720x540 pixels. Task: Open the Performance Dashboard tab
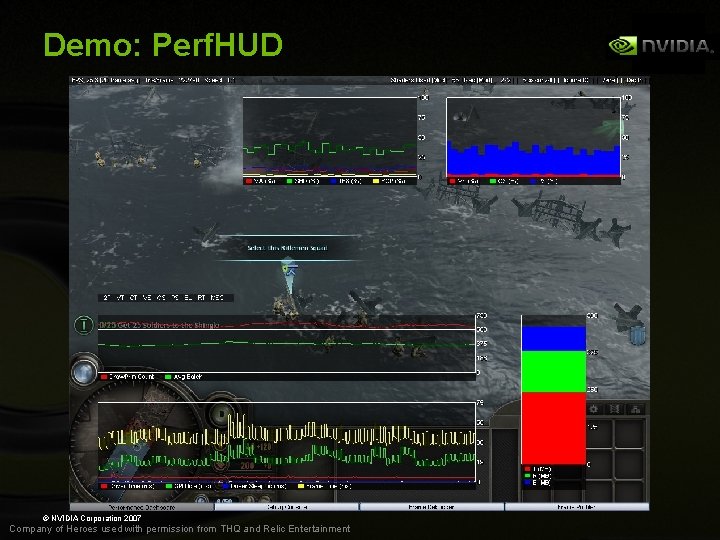point(142,507)
